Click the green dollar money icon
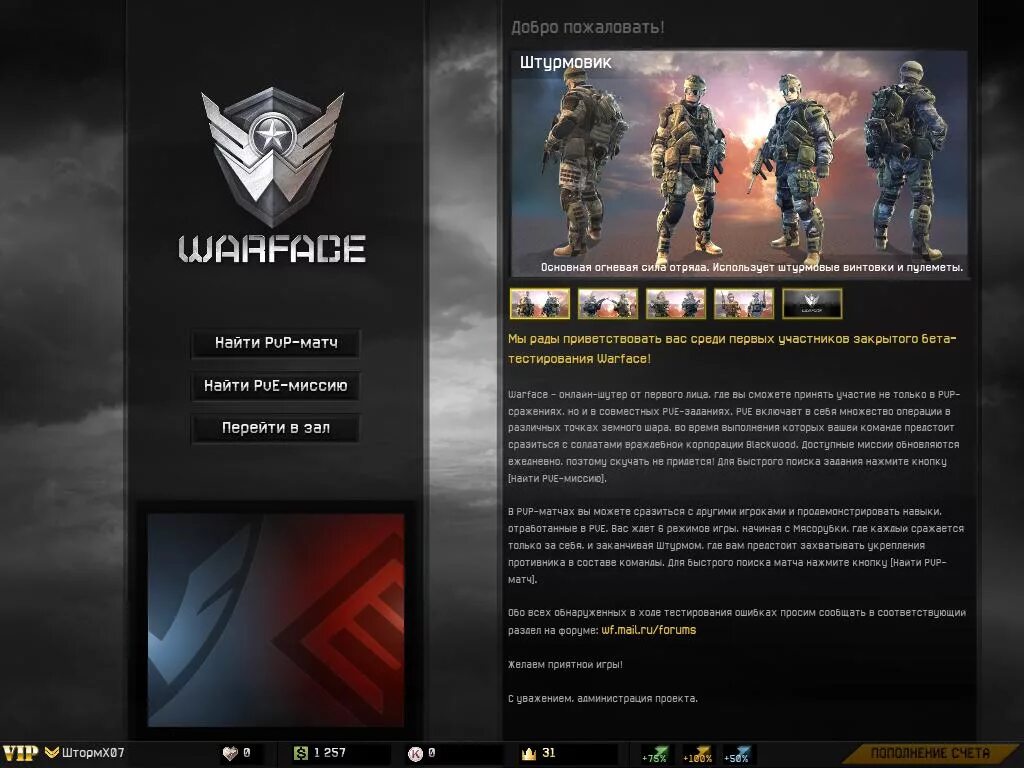The image size is (1024, 768). [x=300, y=754]
